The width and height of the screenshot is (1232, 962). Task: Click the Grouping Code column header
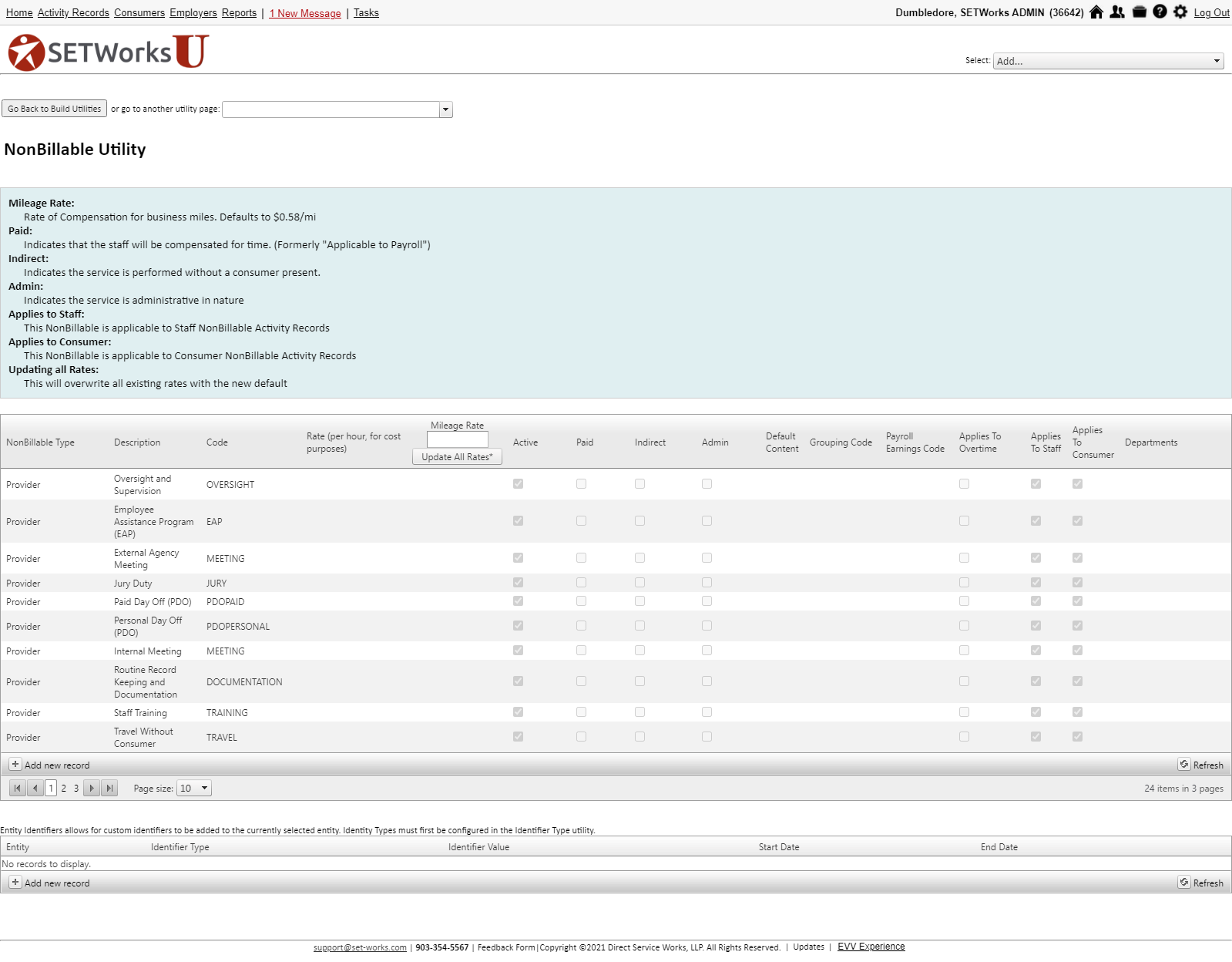841,442
